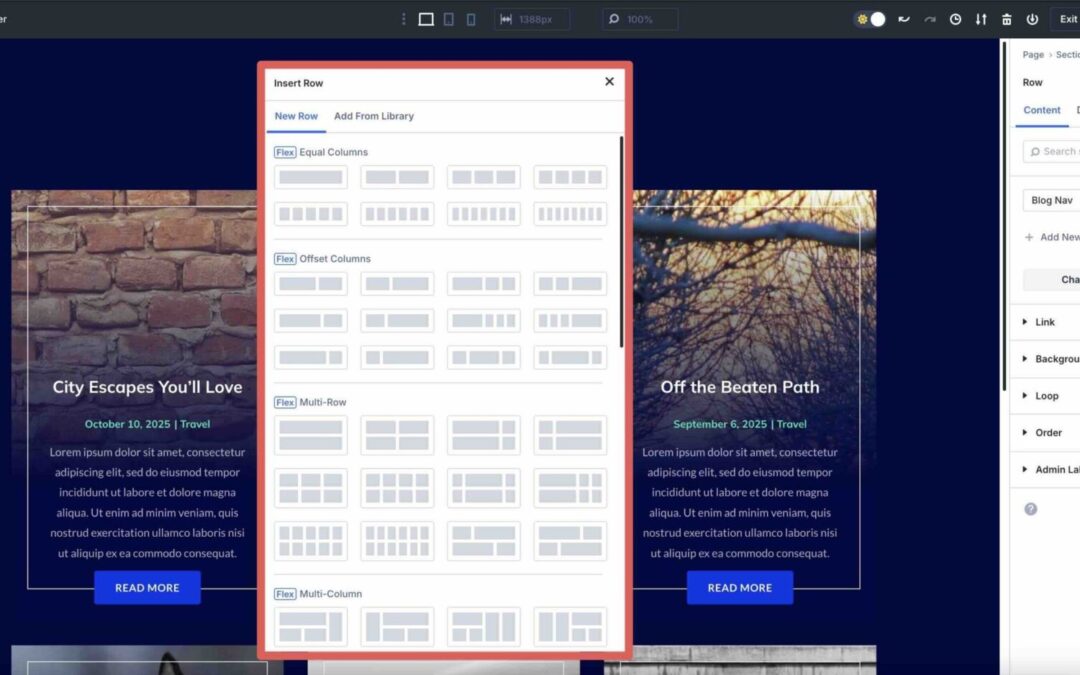Click the zoom level 100% control
Screen dimensions: 1080x675
[641, 18]
